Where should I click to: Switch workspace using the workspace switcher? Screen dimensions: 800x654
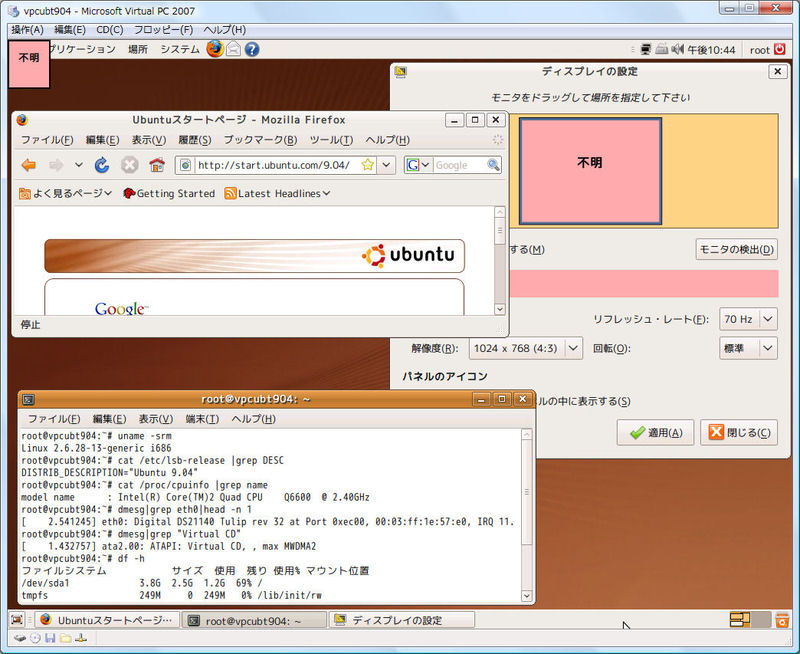coord(749,619)
